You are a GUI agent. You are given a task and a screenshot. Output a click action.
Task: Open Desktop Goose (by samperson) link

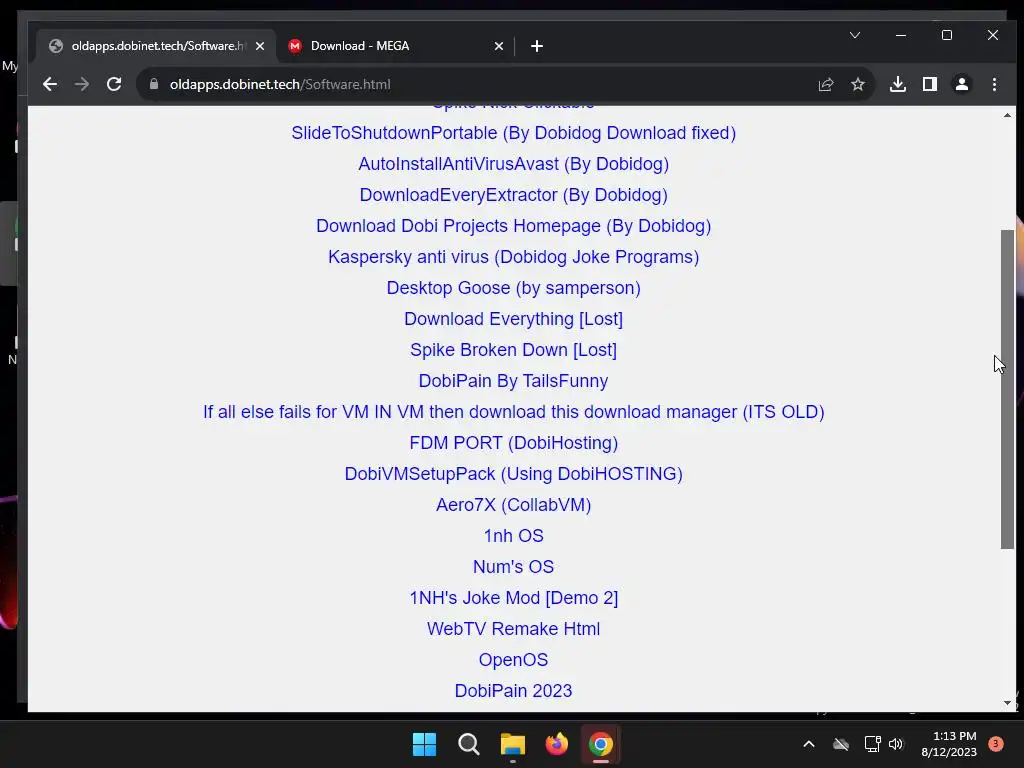513,288
